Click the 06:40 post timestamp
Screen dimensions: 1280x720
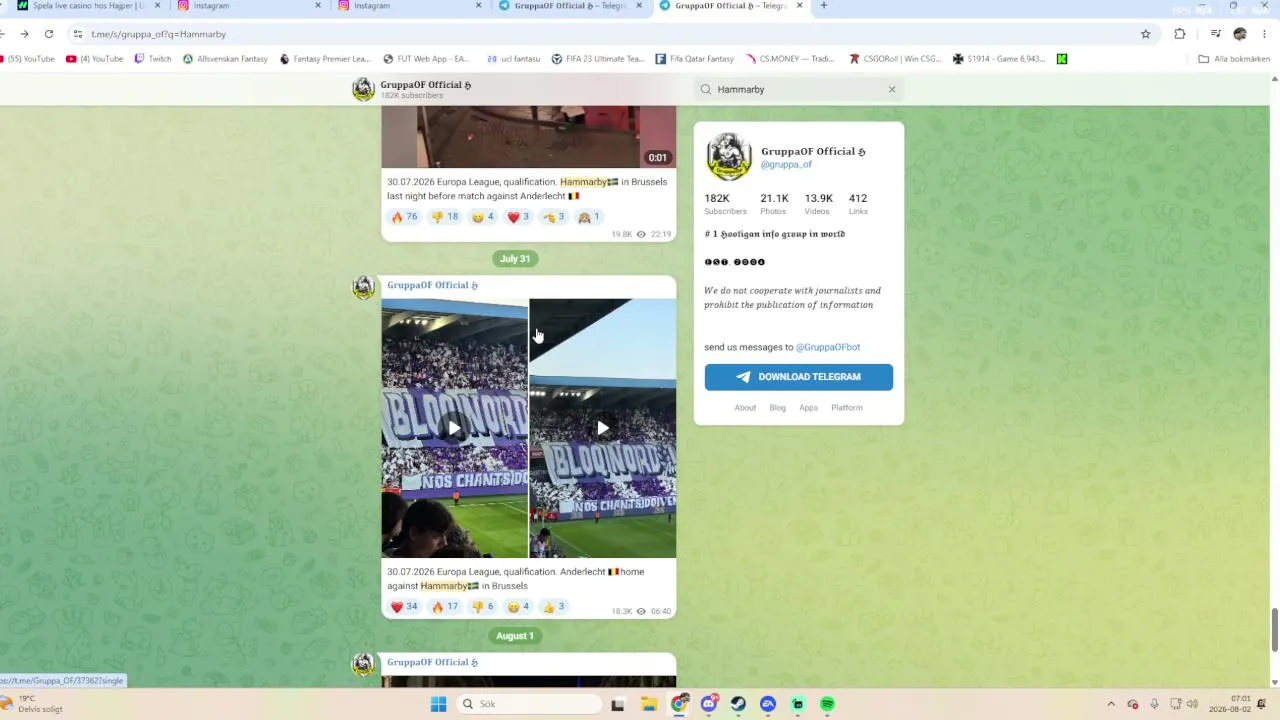coord(661,611)
